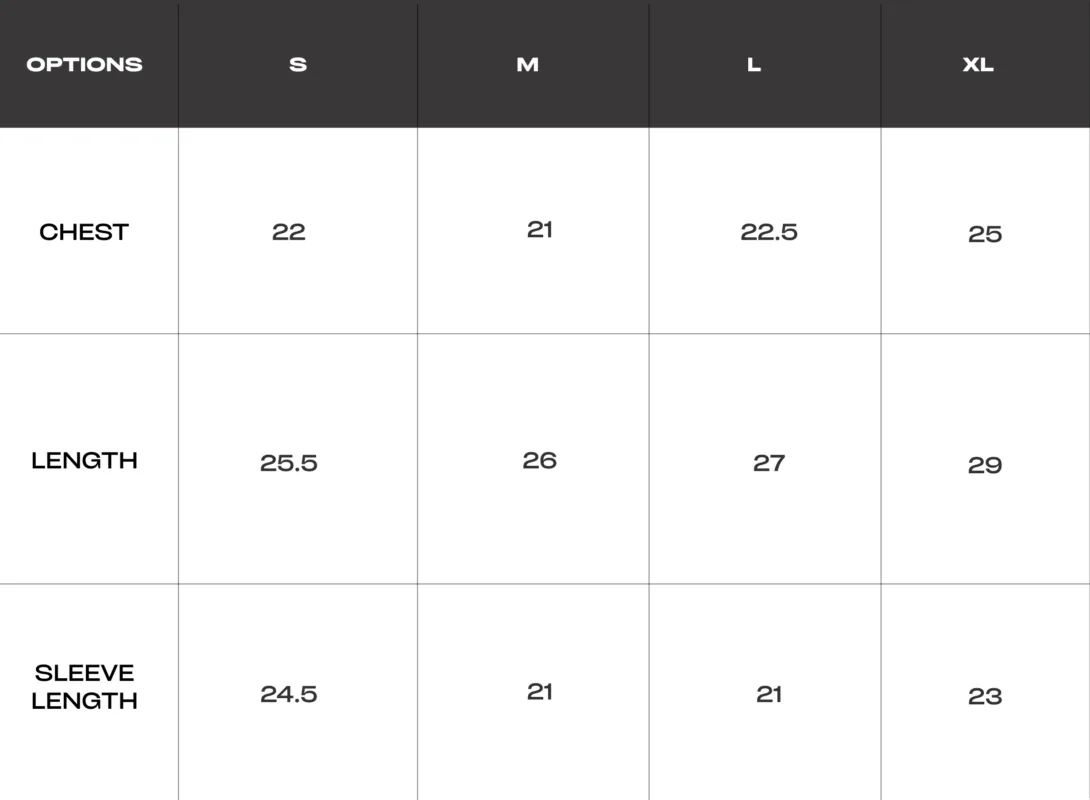Click the length value 27 under L
This screenshot has width=1090, height=800.
coord(769,463)
